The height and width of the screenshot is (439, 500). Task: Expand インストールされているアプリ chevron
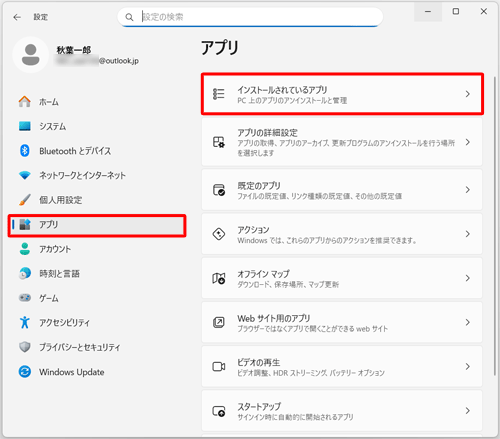point(468,94)
